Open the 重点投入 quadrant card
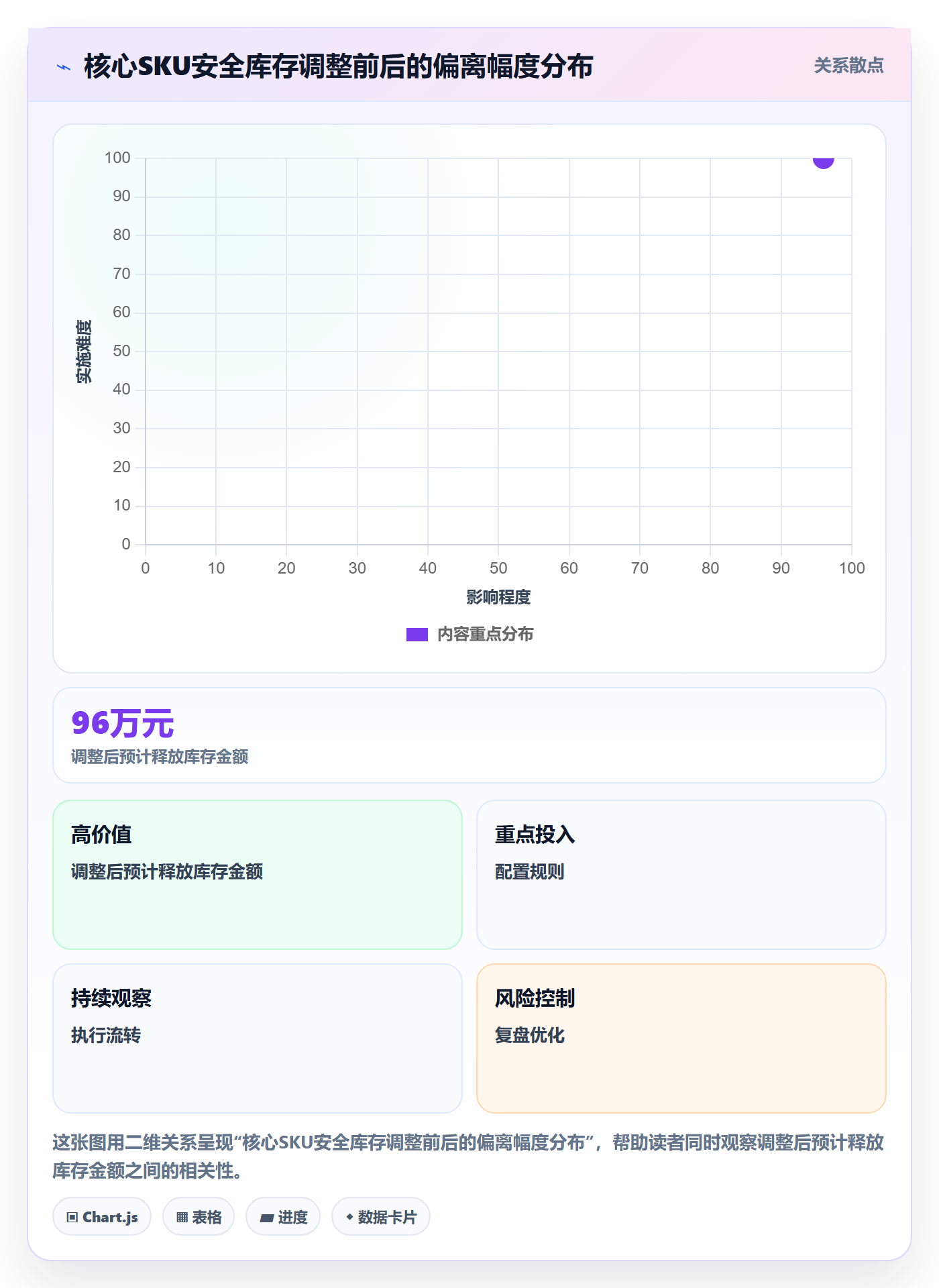 [681, 874]
